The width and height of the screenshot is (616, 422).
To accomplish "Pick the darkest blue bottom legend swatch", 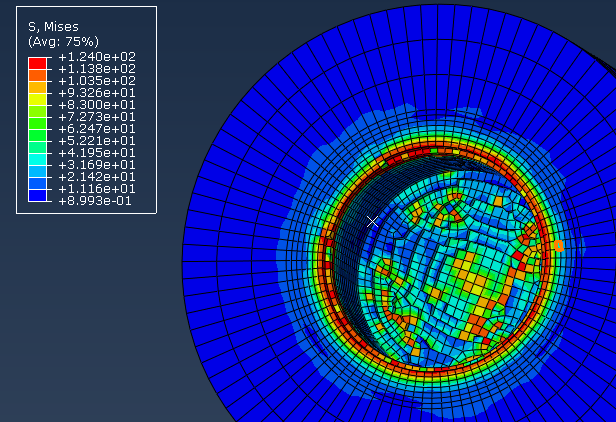I will [37, 196].
